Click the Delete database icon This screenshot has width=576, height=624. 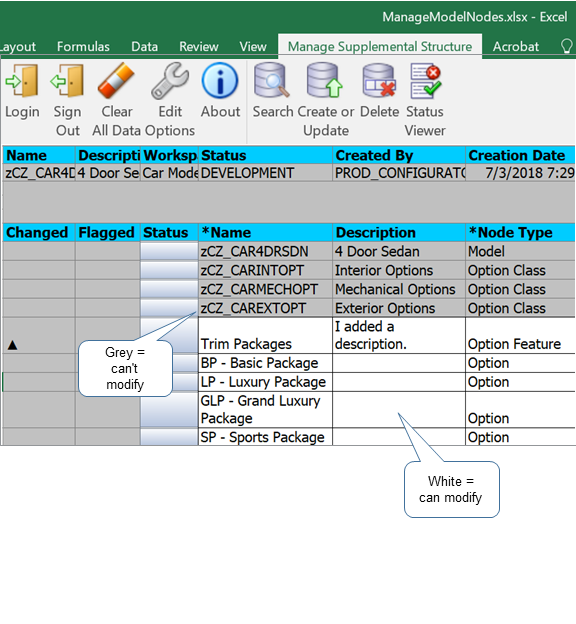pyautogui.click(x=379, y=80)
